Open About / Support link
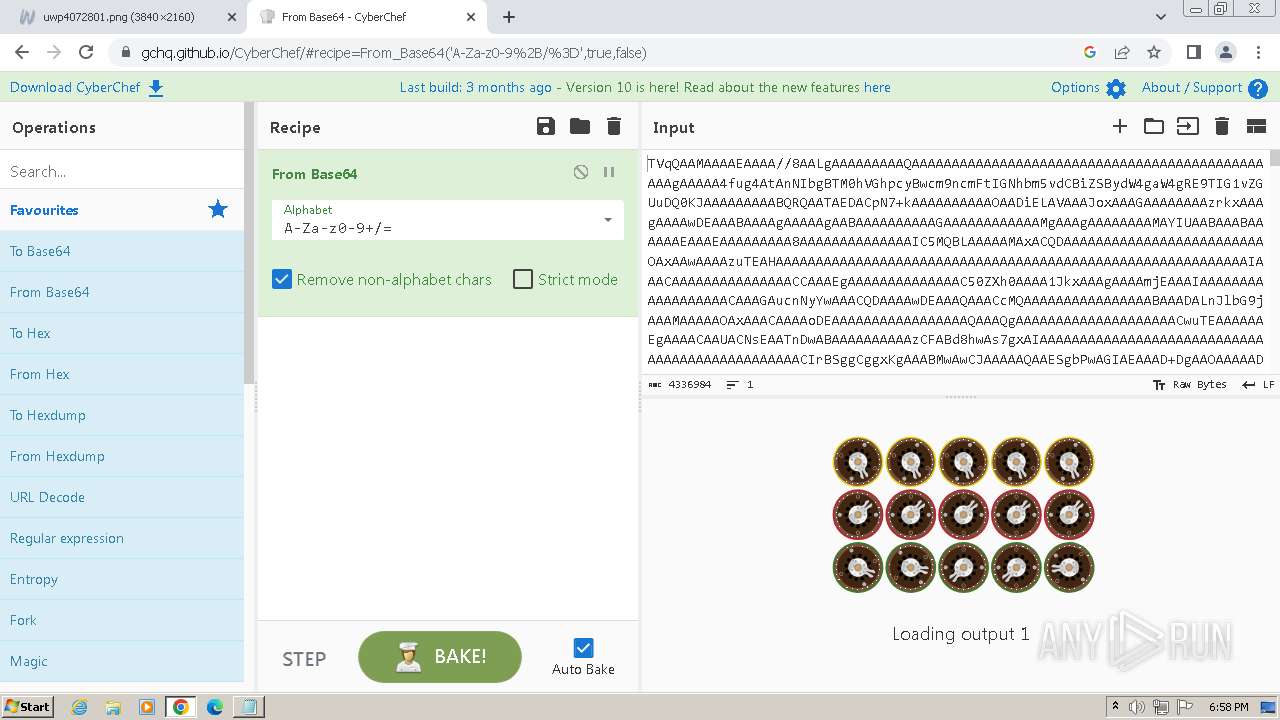 click(1192, 87)
